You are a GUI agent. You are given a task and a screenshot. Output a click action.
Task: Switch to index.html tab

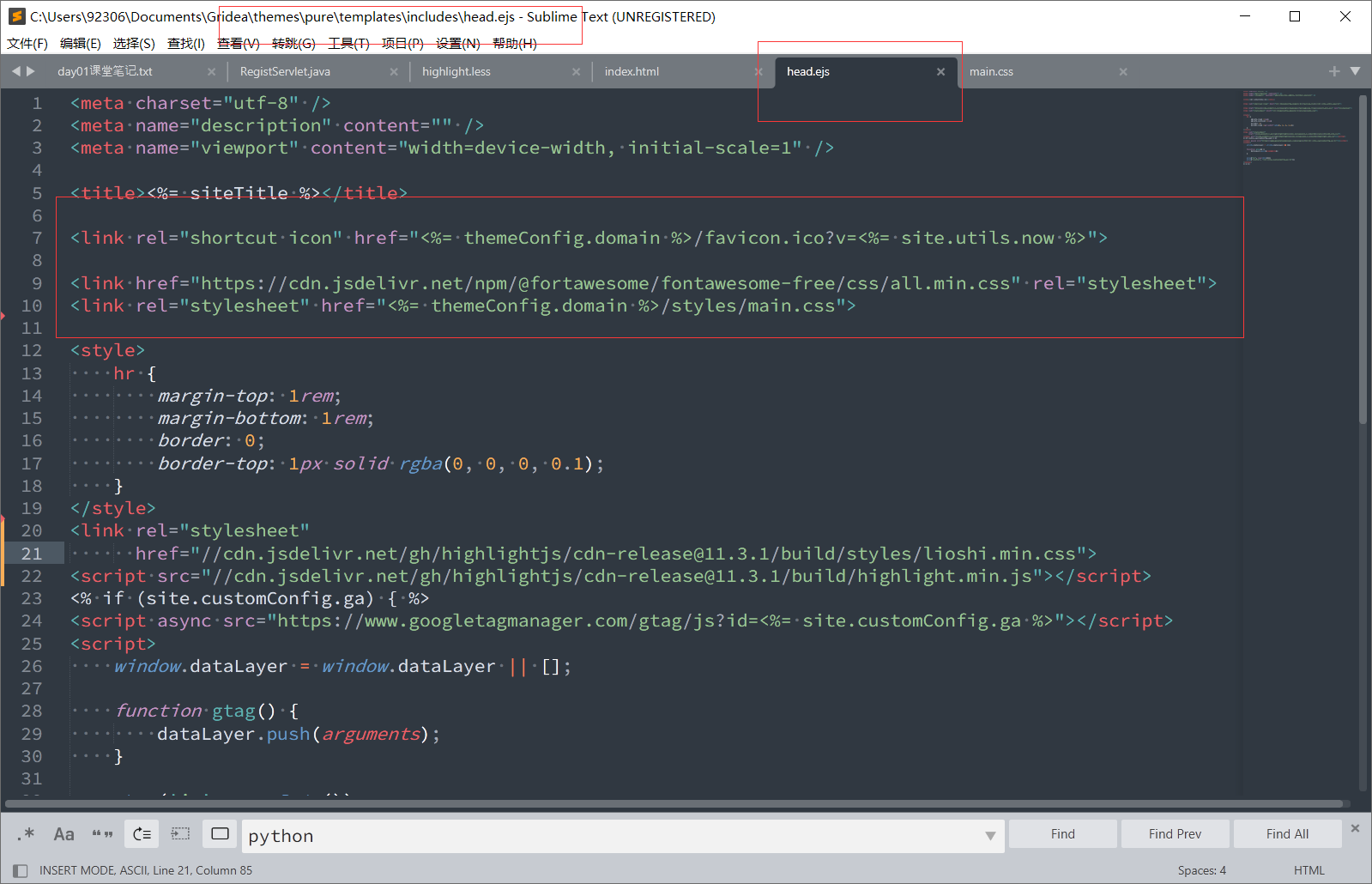[632, 71]
